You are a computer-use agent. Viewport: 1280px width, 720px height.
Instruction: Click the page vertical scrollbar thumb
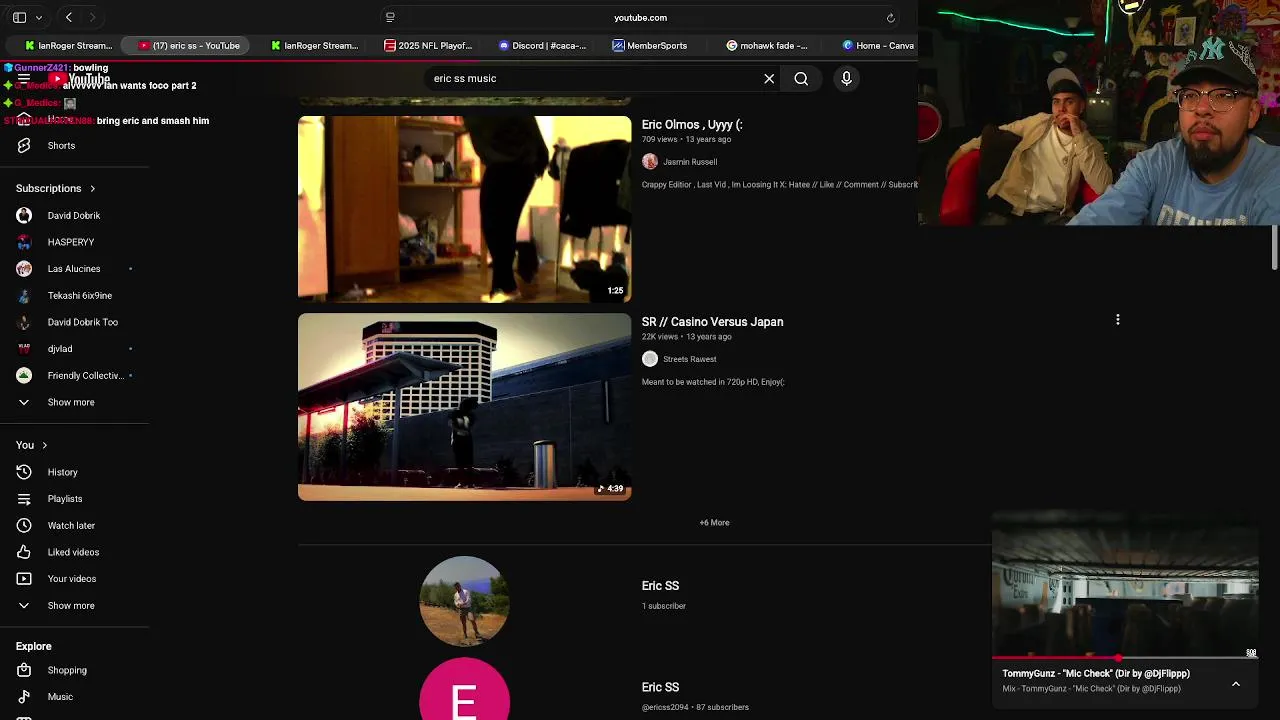[x=1275, y=248]
